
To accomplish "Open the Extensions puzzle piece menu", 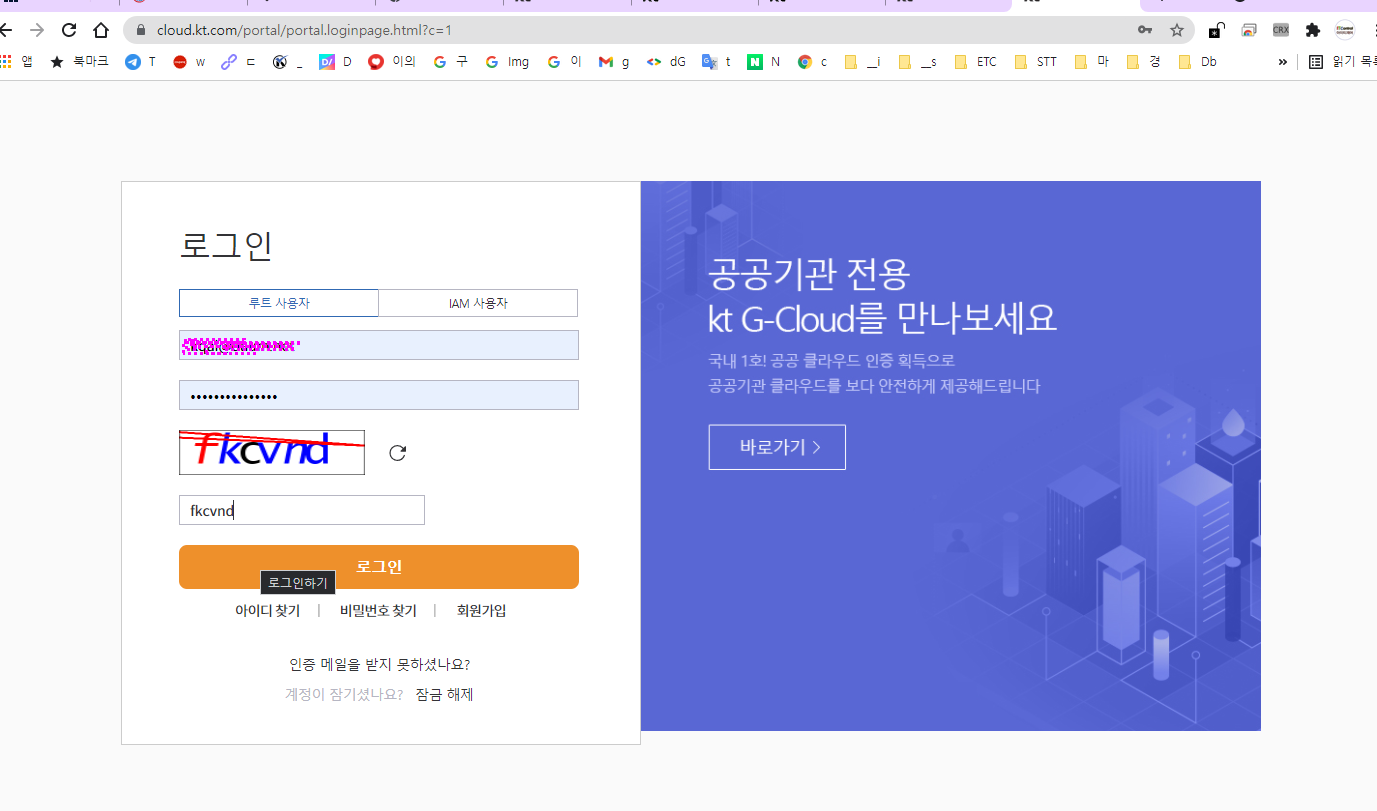I will click(x=1313, y=30).
